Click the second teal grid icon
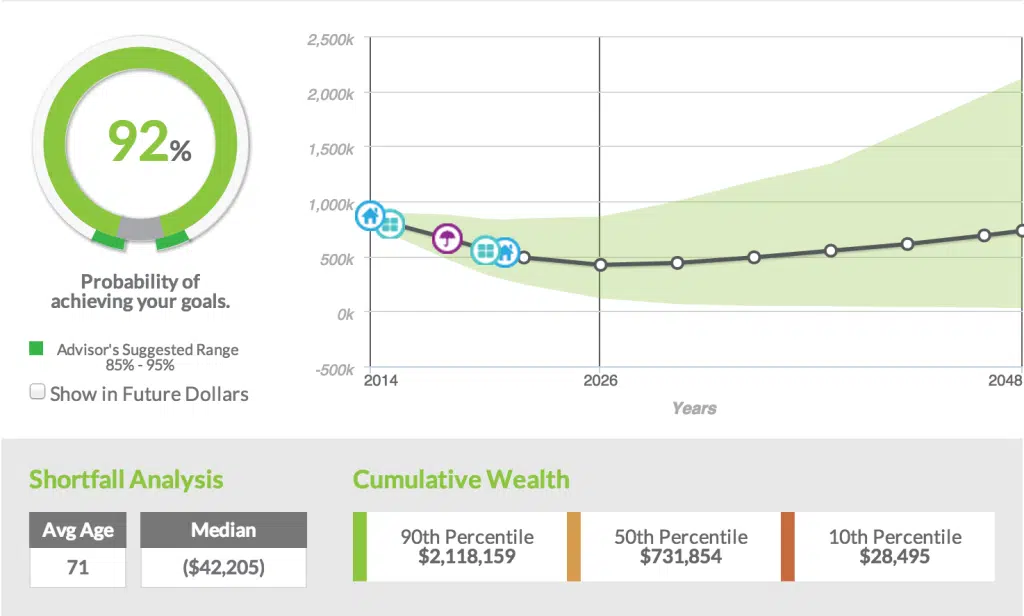1024x616 pixels. pyautogui.click(x=485, y=250)
